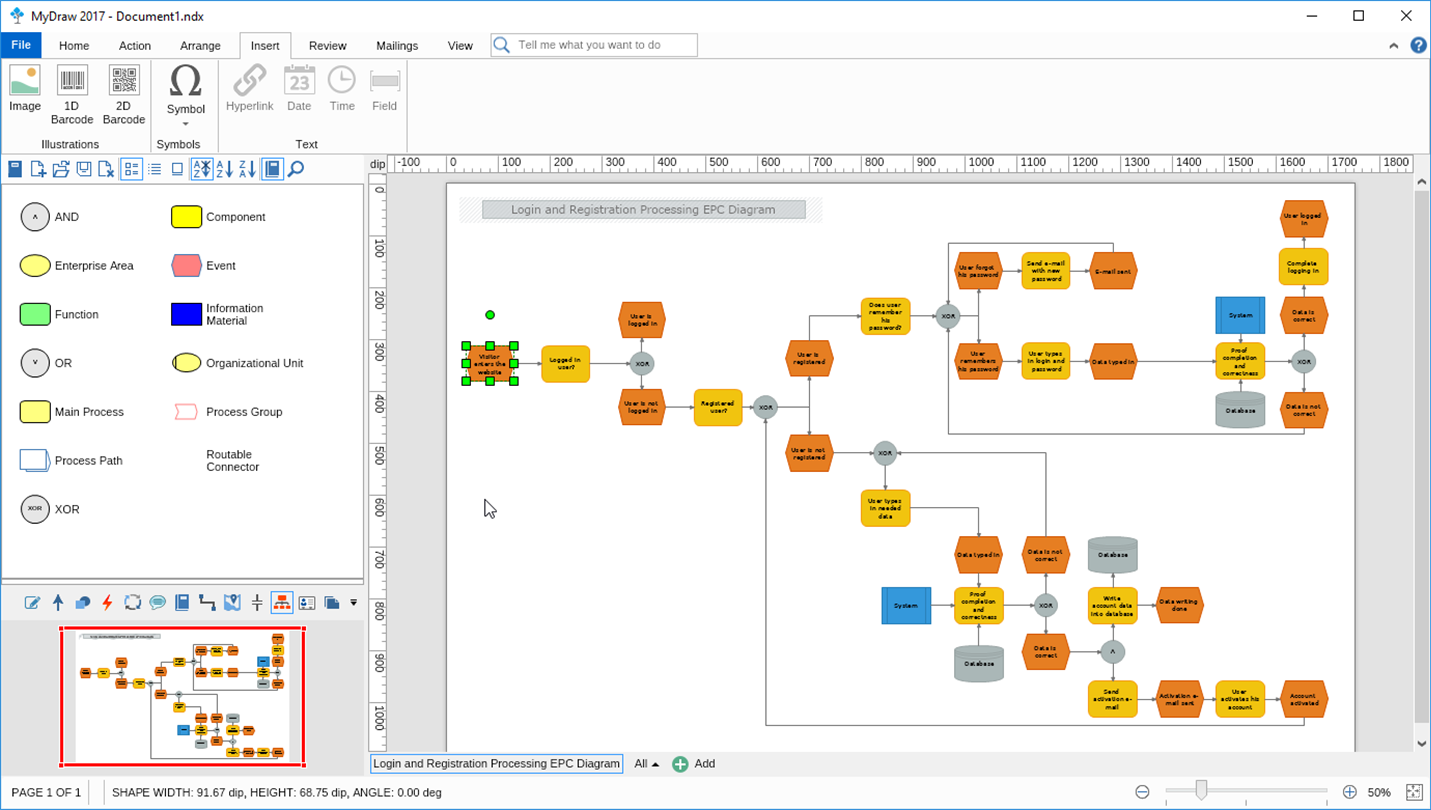Select the green Function shape
Screen dimensions: 1431x810
click(x=60, y=314)
